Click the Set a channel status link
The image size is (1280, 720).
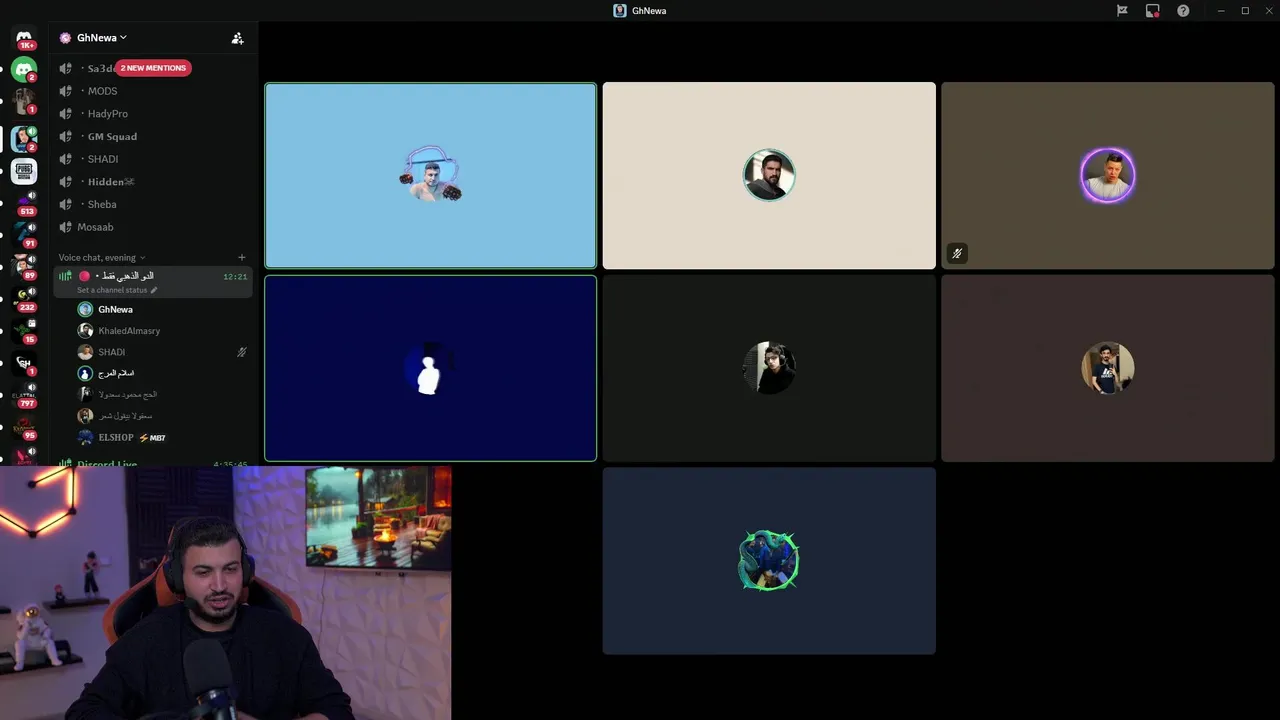[112, 290]
